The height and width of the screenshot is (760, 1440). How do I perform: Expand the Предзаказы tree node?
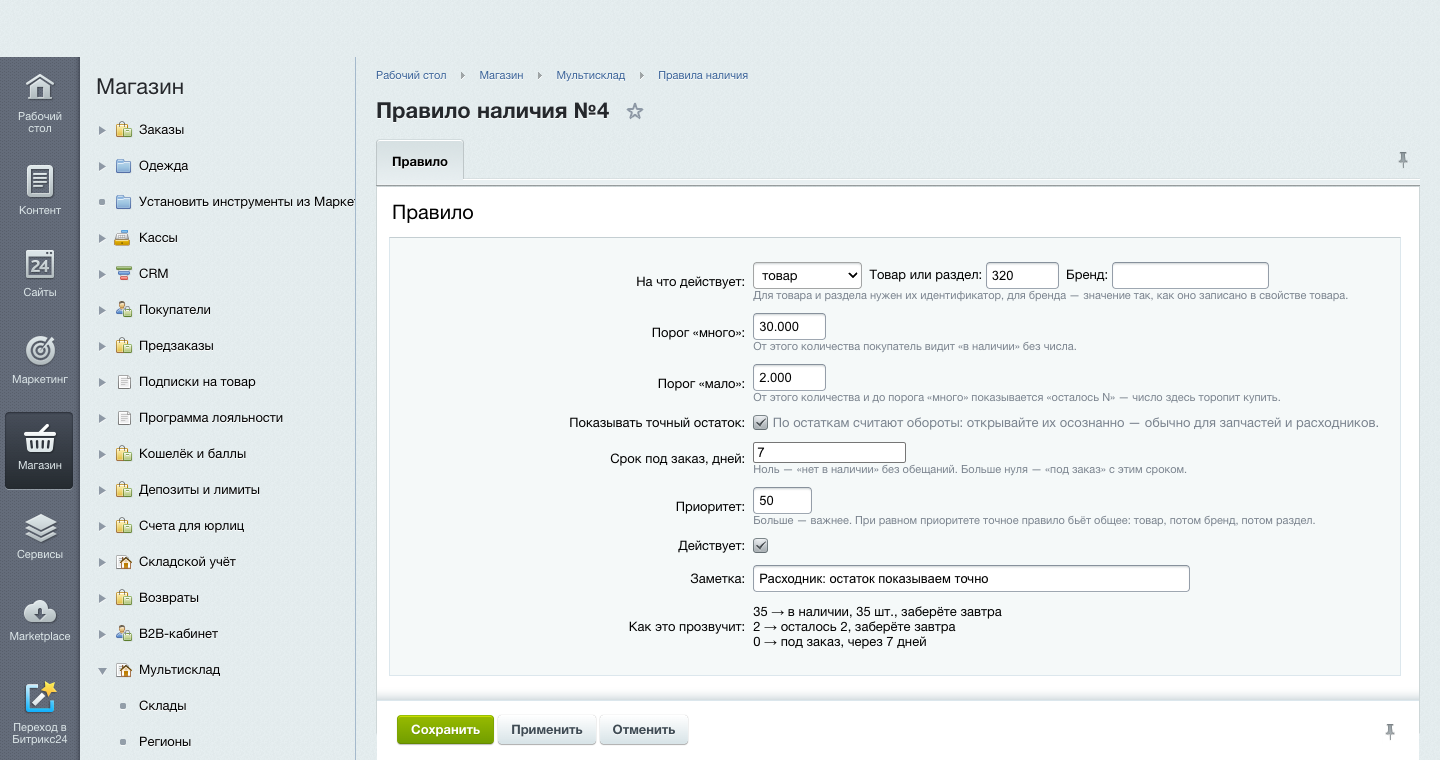tap(102, 346)
